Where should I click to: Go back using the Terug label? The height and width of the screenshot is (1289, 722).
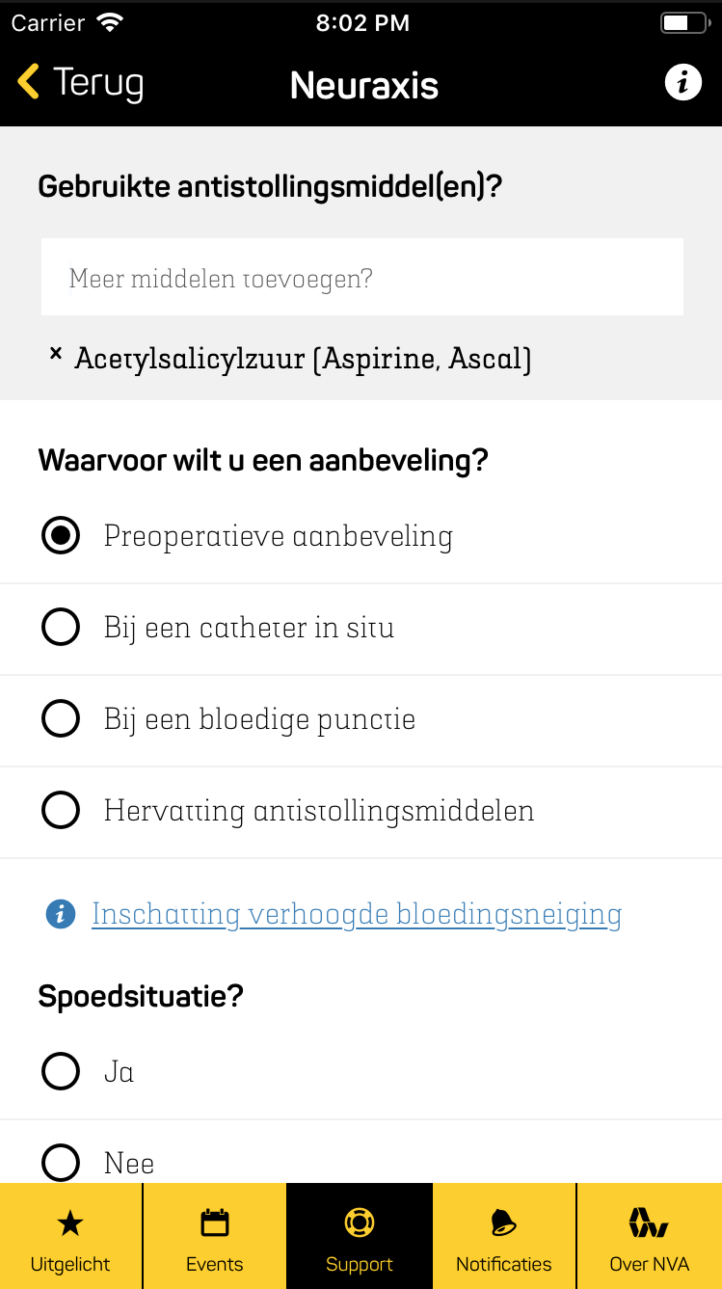(98, 83)
